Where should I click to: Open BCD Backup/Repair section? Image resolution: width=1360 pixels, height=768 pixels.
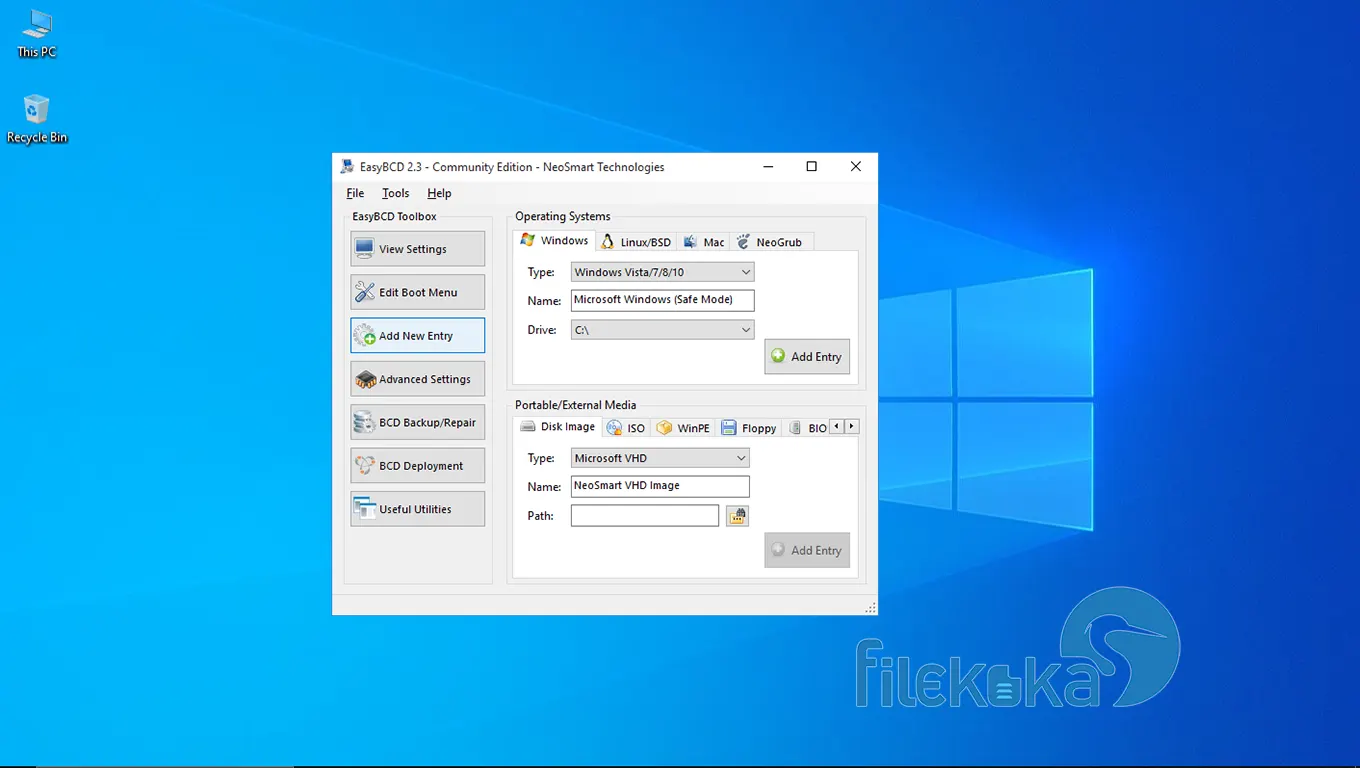pyautogui.click(x=417, y=422)
